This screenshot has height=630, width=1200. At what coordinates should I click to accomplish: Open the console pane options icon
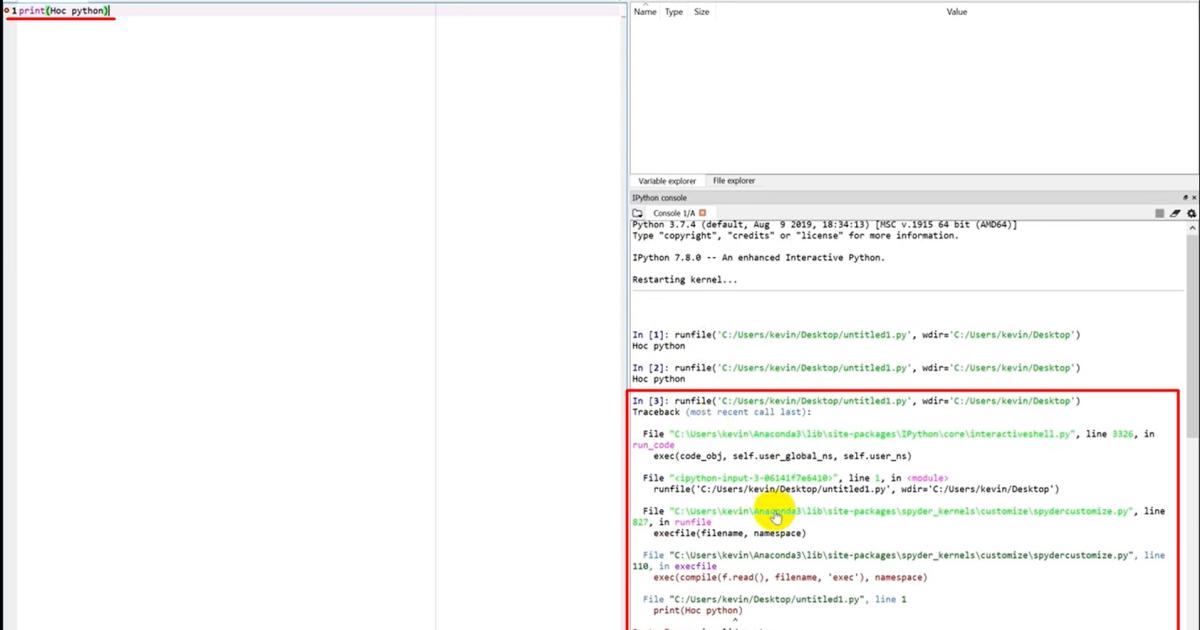1186,197
